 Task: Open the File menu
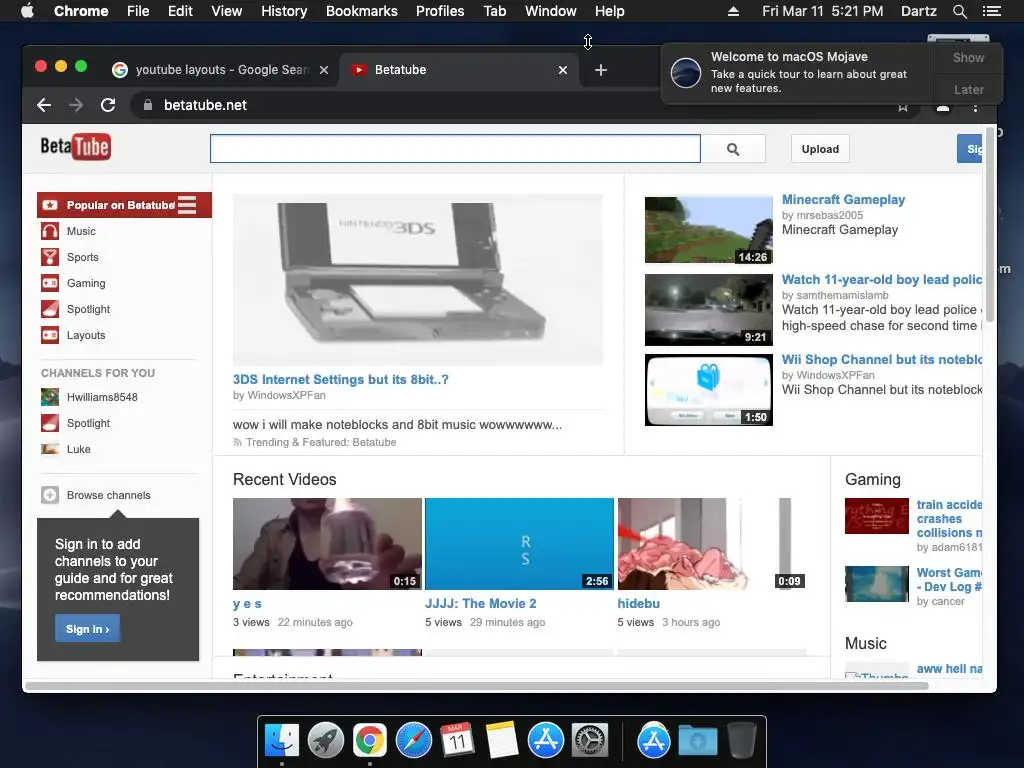click(138, 11)
